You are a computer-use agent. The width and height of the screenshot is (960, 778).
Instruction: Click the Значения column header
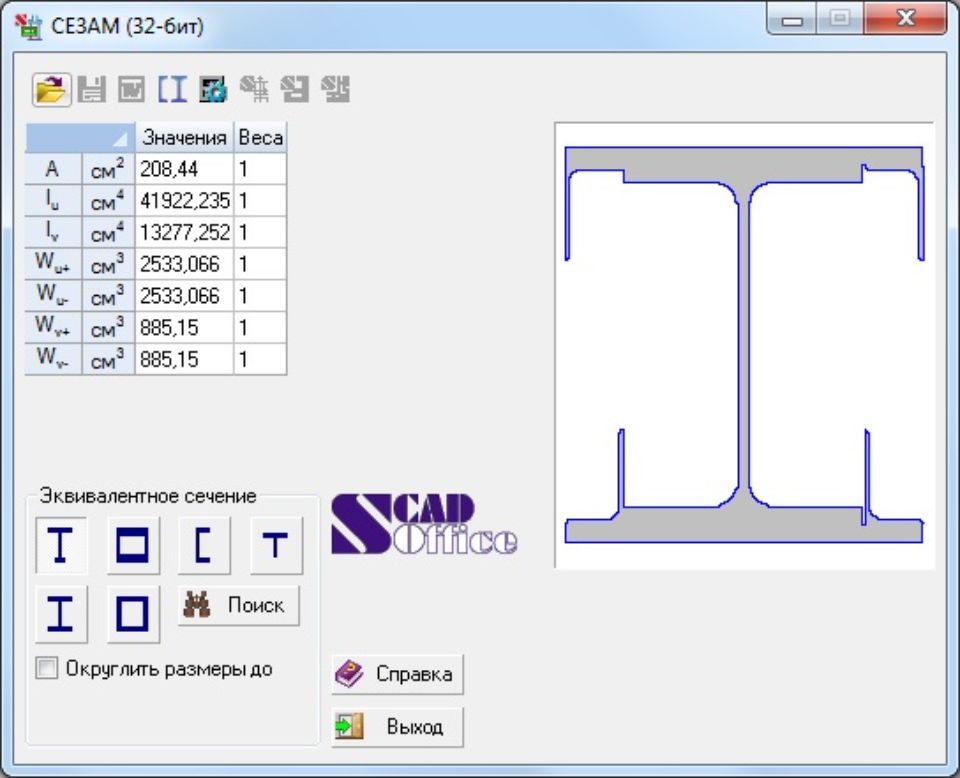click(x=184, y=138)
